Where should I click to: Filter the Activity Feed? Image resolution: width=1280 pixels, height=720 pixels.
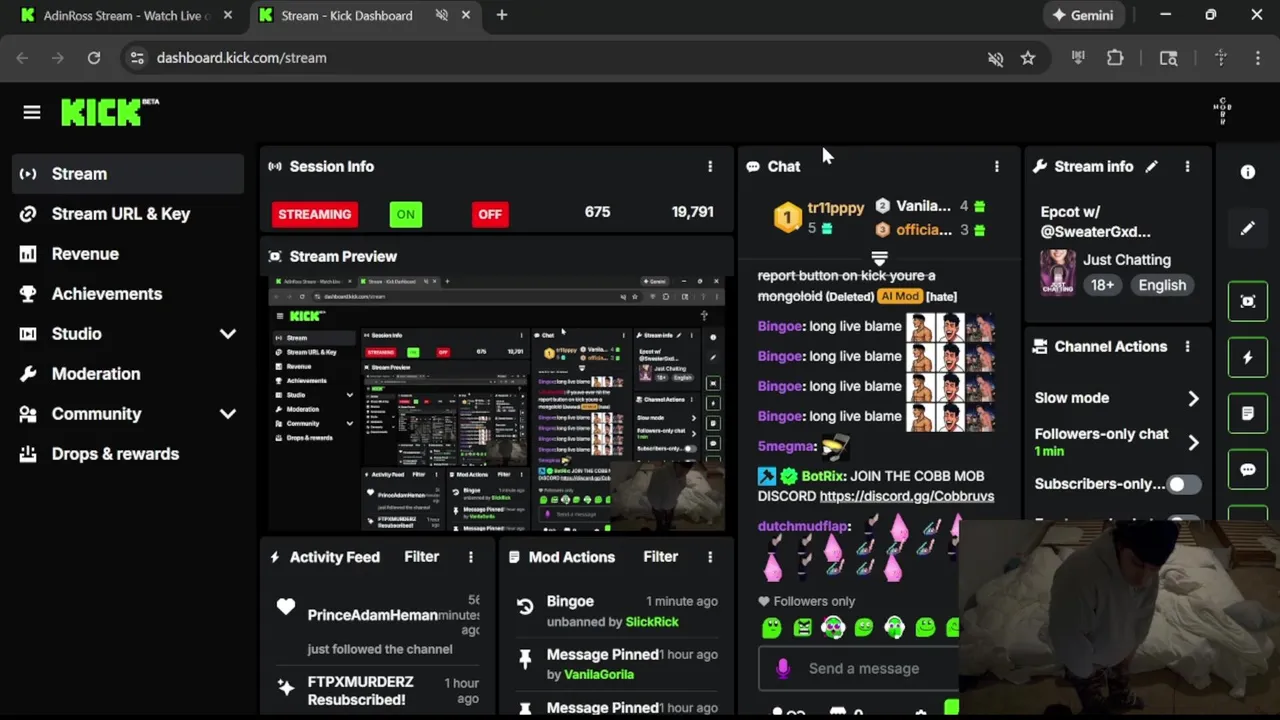coord(421,557)
